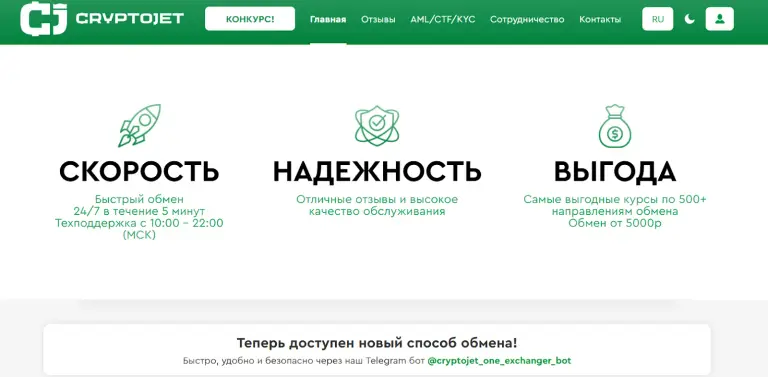Click the text 'Быстрый обмен'

140,200
